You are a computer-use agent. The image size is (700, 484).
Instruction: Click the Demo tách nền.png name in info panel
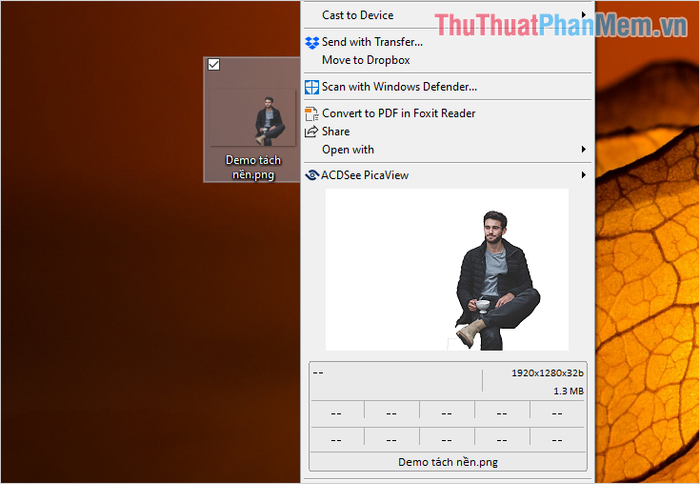448,462
